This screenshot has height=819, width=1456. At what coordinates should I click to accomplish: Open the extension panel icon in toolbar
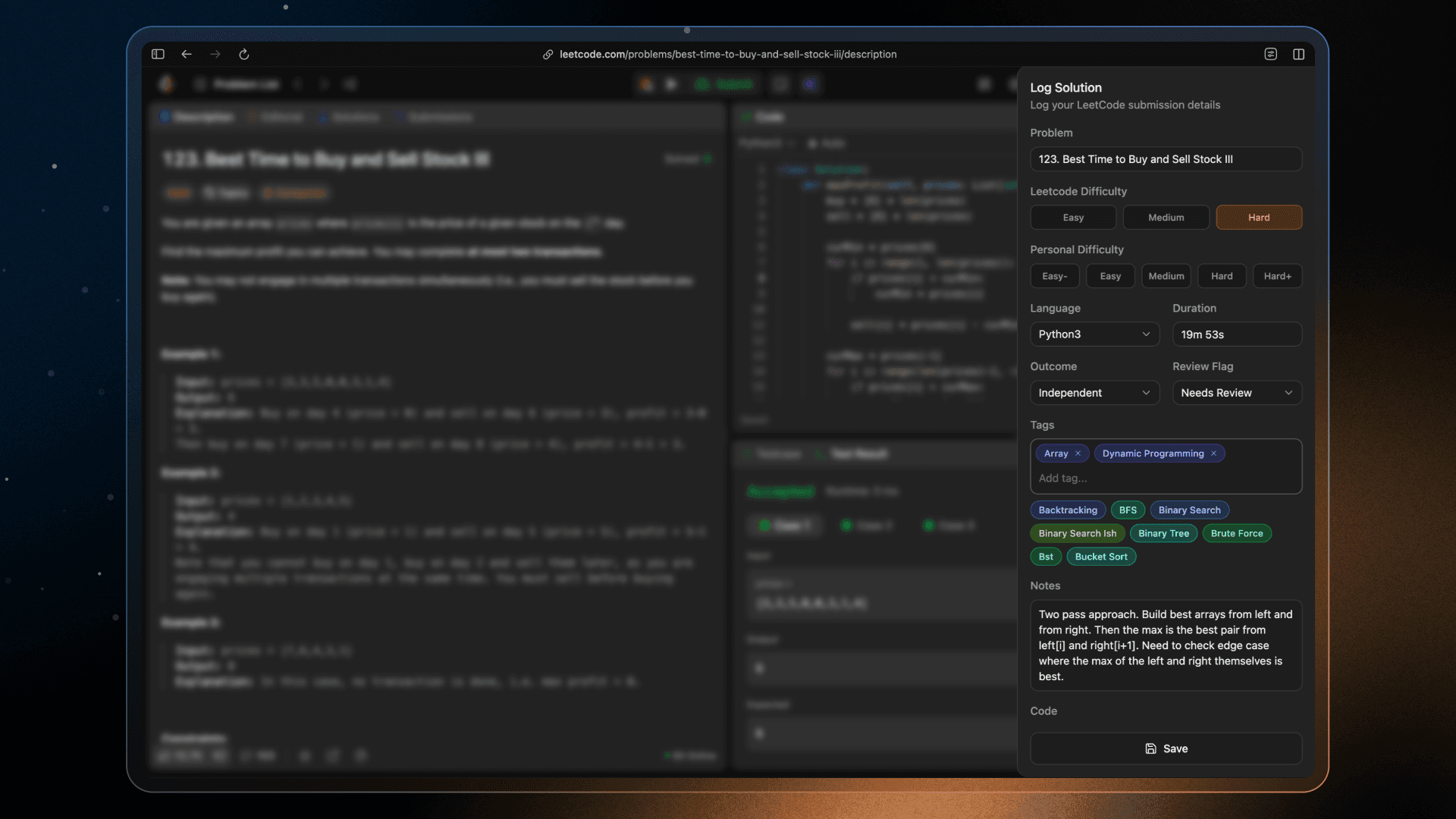(x=1271, y=54)
